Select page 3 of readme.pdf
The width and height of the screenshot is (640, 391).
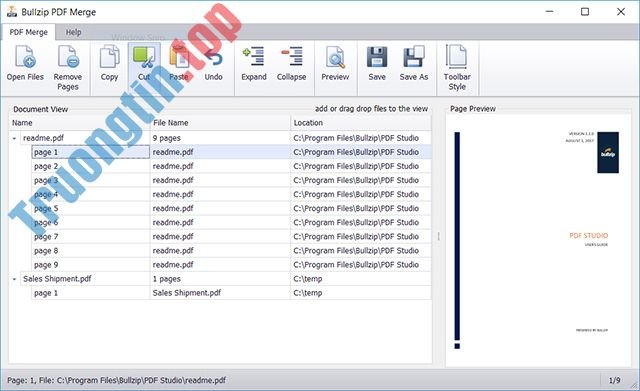tap(232, 180)
